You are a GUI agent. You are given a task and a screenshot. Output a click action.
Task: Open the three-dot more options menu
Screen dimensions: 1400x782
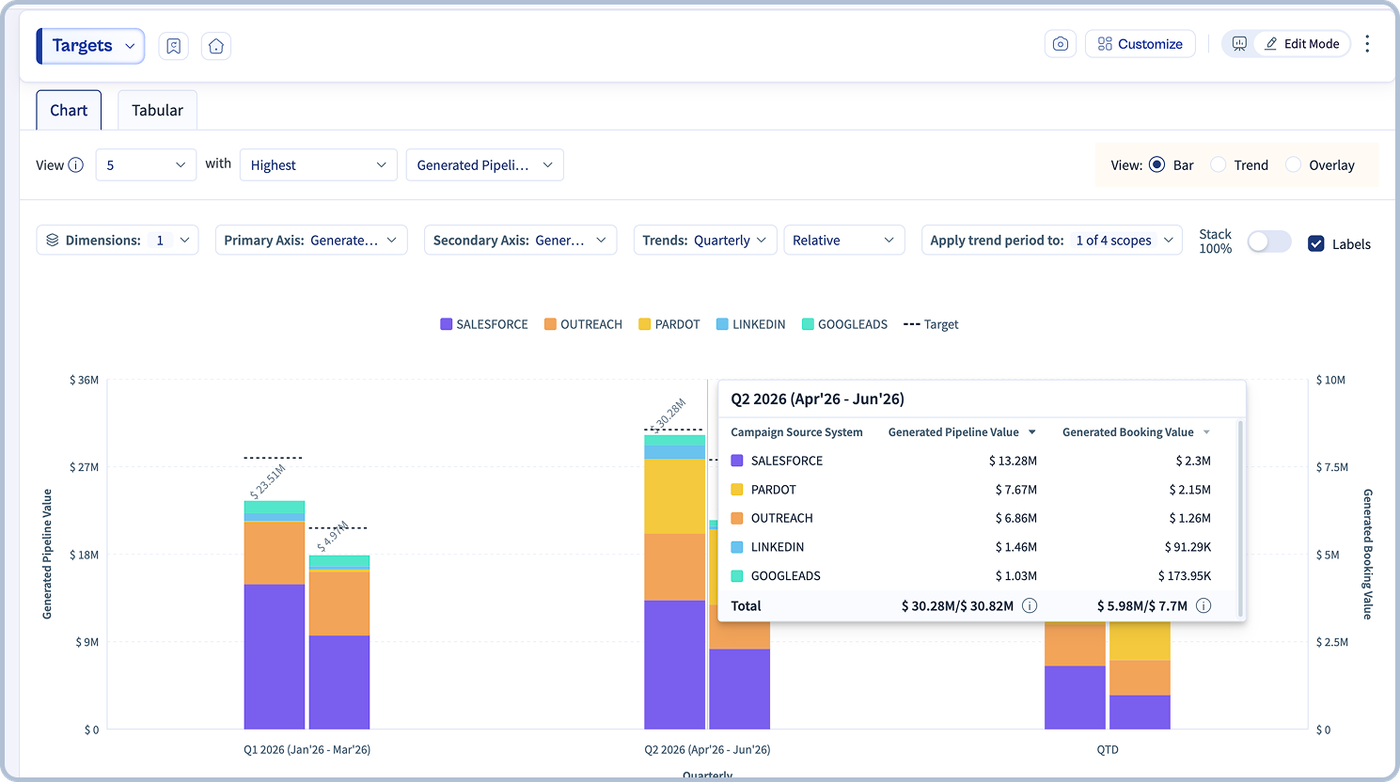[1368, 44]
